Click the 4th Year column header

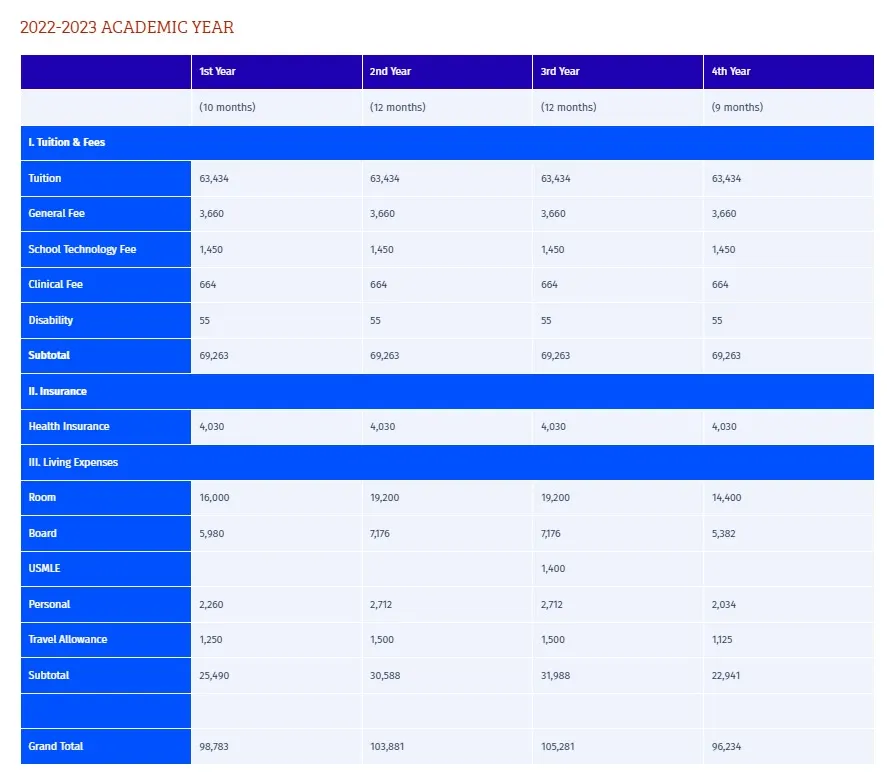731,72
